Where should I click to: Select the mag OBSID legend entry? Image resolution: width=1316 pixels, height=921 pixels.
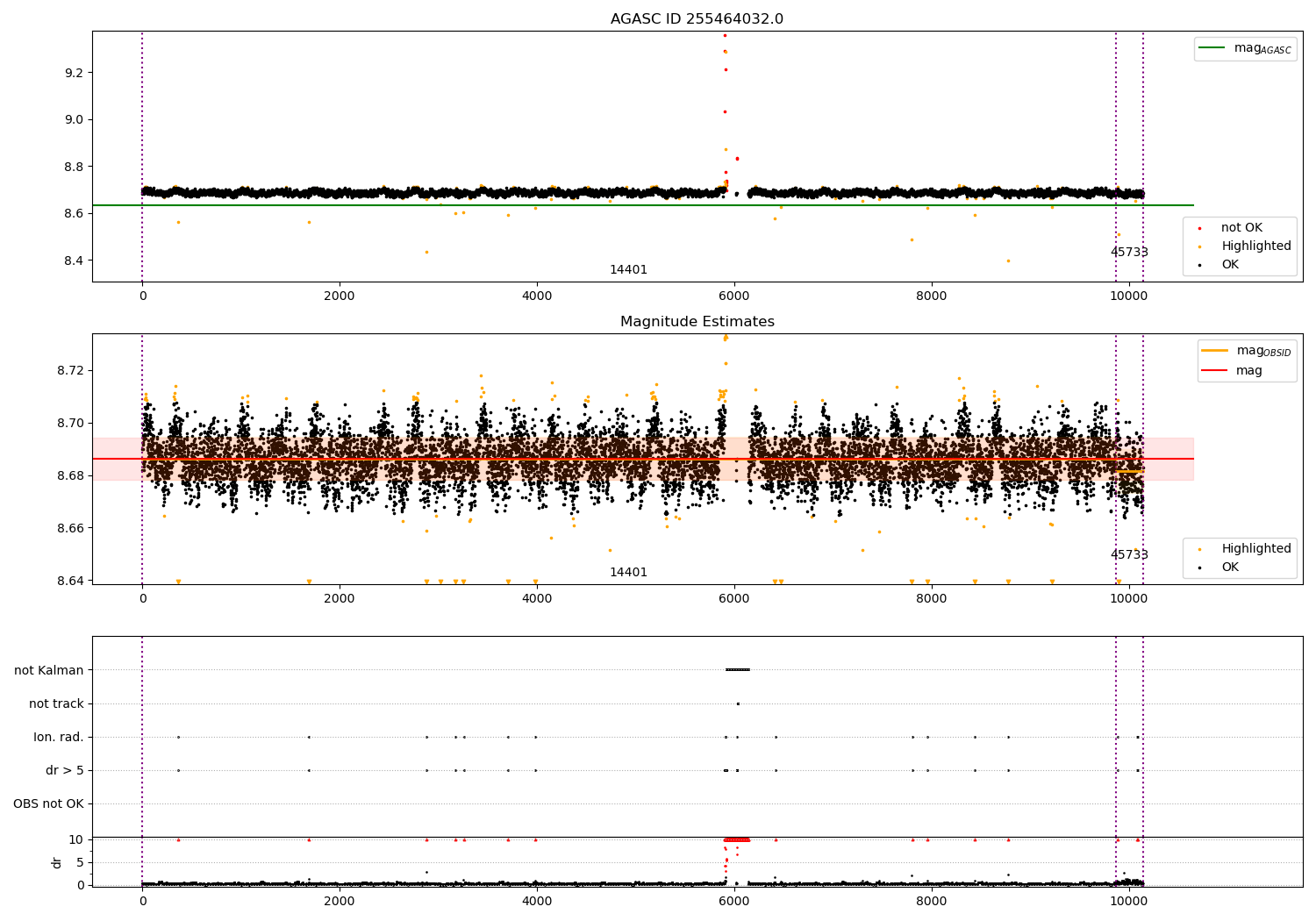tap(1247, 351)
